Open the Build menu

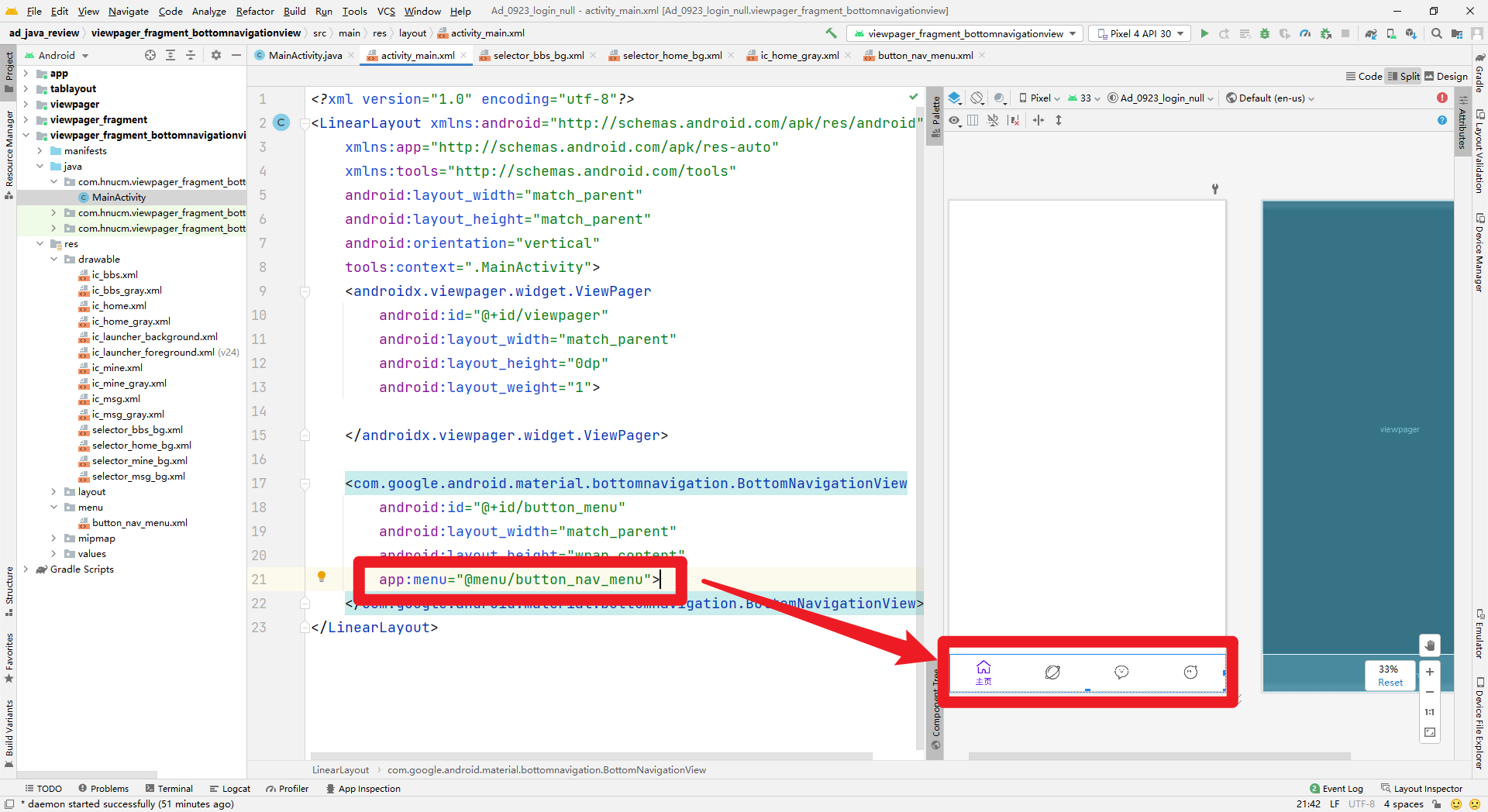pyautogui.click(x=294, y=11)
